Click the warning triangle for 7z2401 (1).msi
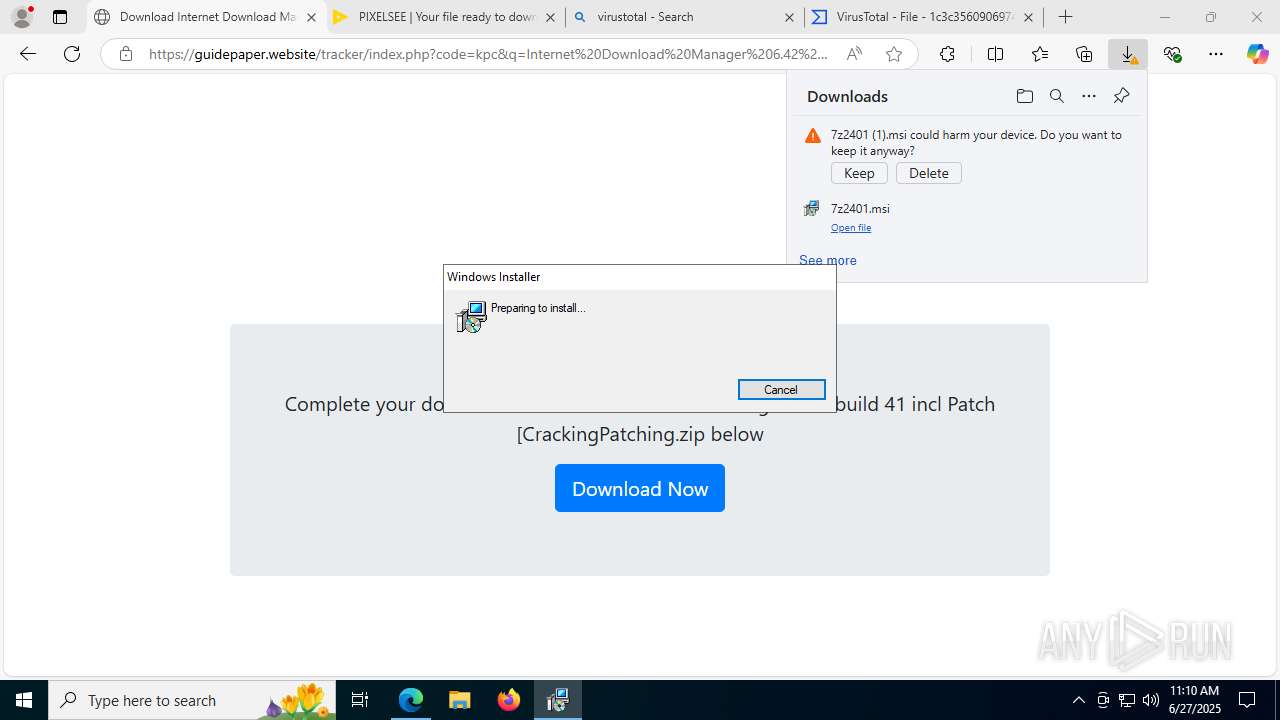The image size is (1280, 720). (x=813, y=136)
